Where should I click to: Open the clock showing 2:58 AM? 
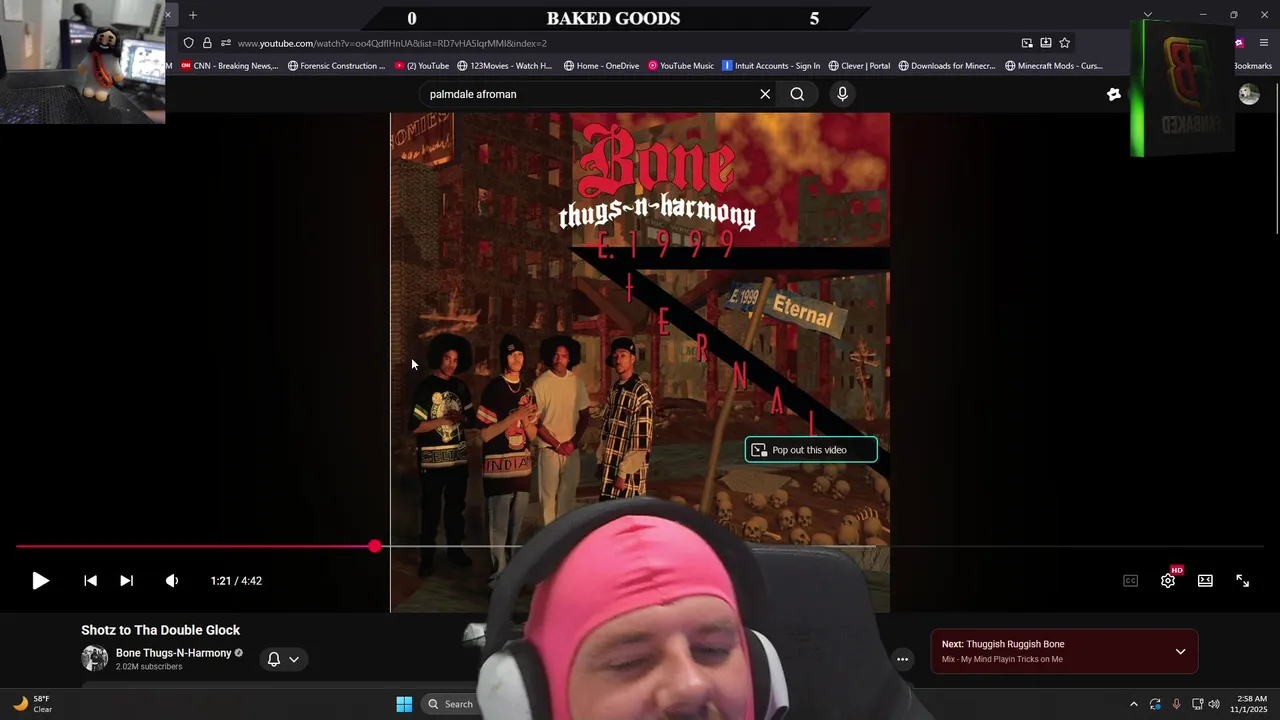pyautogui.click(x=1250, y=704)
